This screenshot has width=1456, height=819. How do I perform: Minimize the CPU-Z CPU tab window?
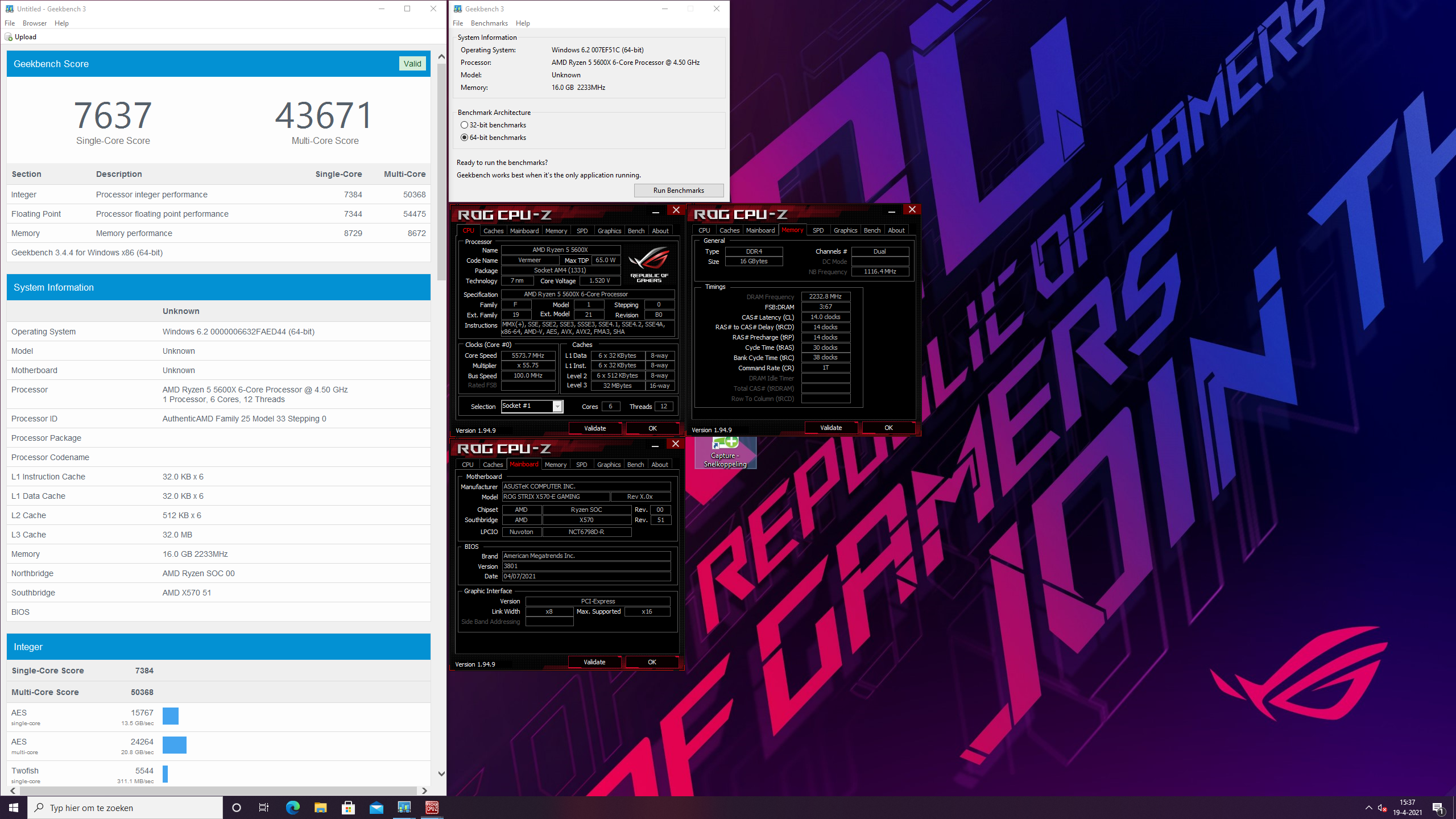click(655, 212)
